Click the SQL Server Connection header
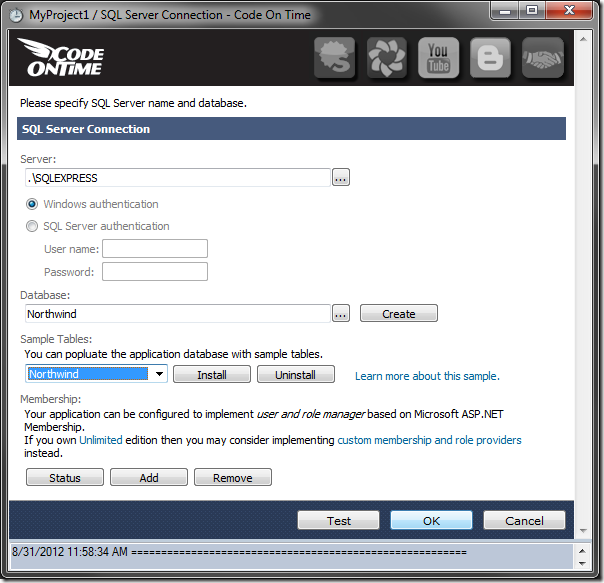 click(291, 129)
